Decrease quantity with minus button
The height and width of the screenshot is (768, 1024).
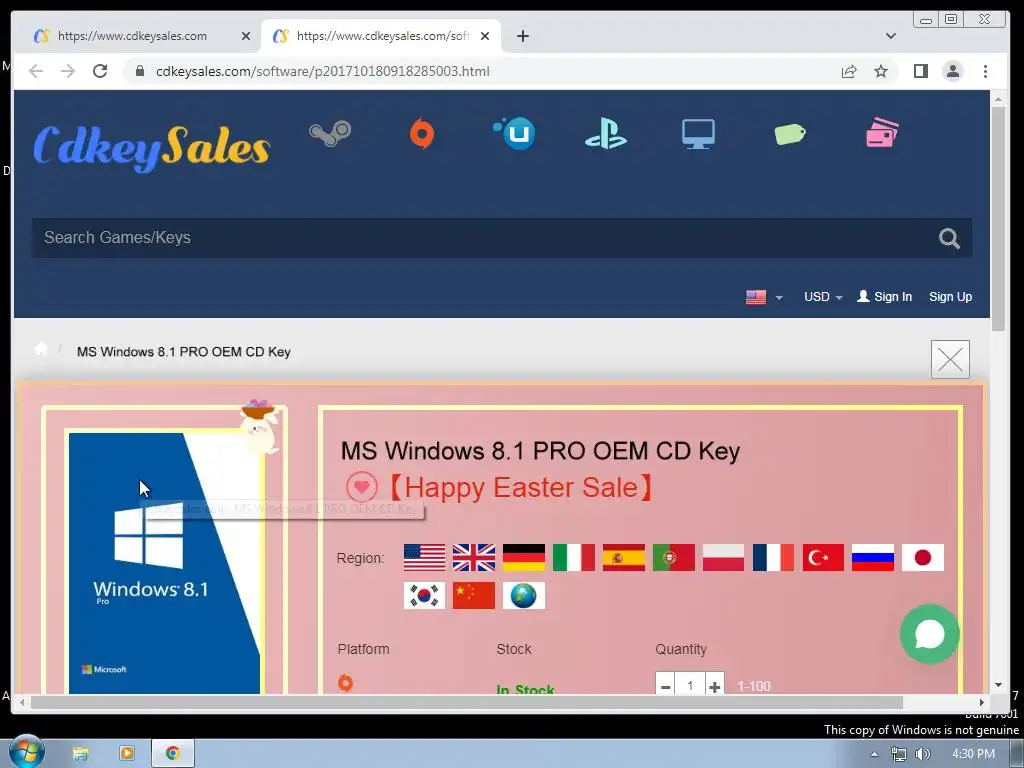pyautogui.click(x=665, y=686)
